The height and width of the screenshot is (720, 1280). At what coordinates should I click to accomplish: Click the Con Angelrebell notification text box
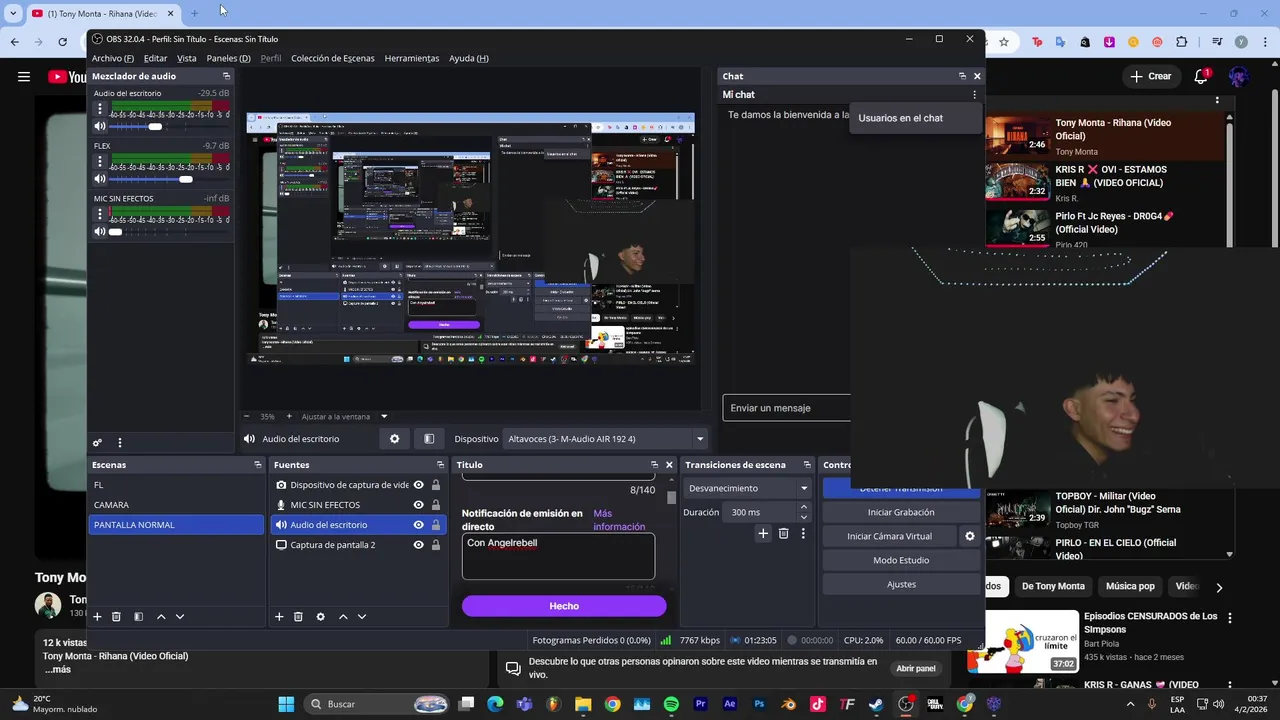(558, 556)
